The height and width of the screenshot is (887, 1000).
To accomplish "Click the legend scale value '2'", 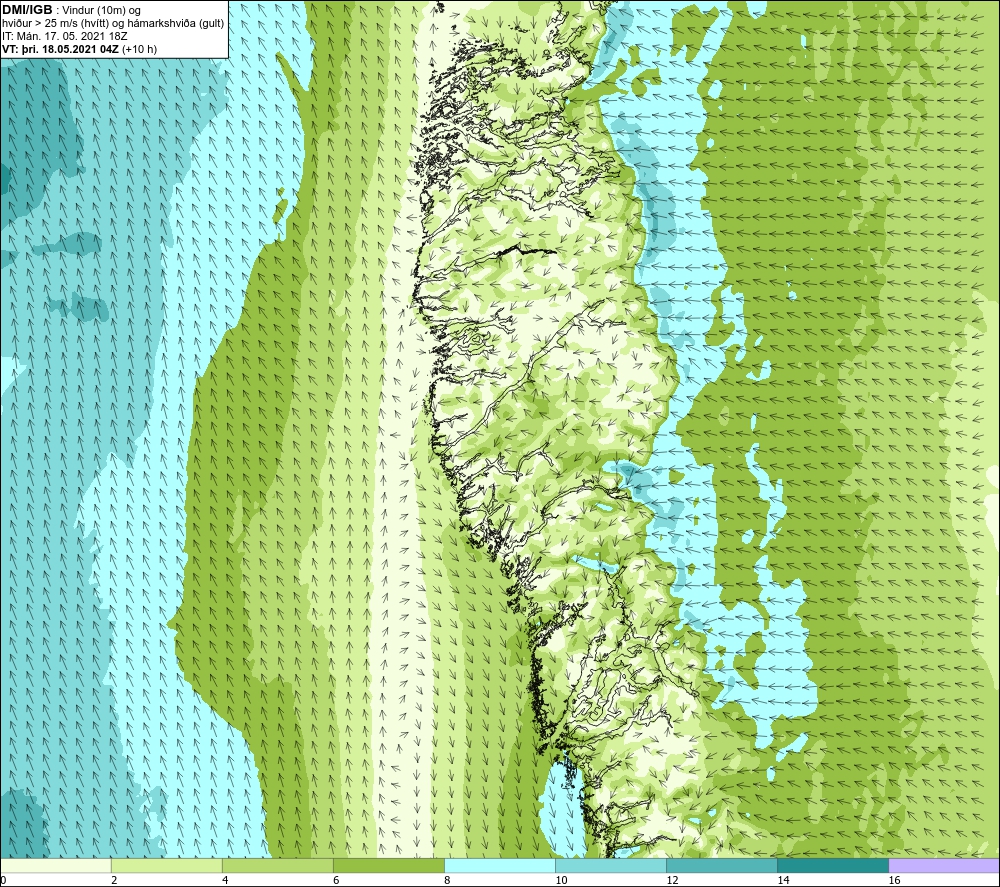I will click(114, 880).
